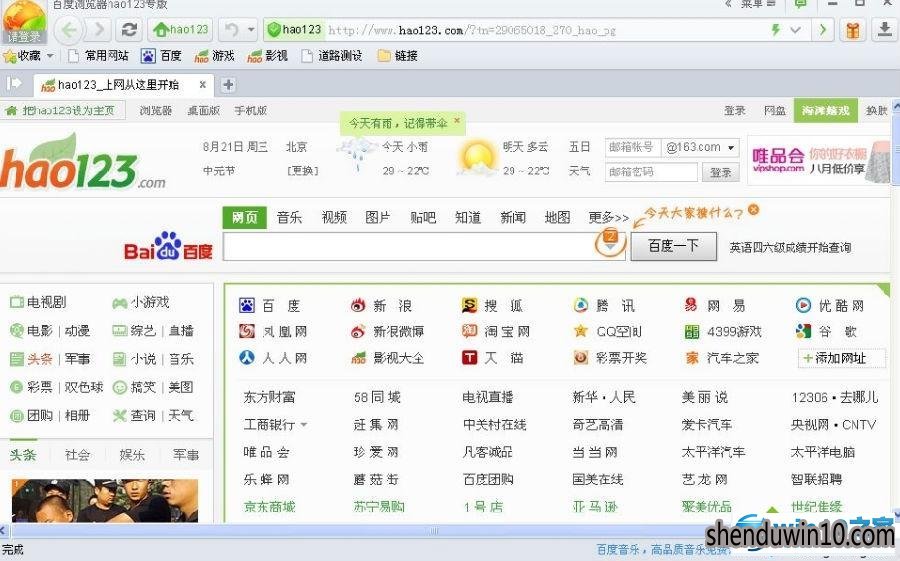
Task: Click the 小游戏 gamepad icon
Action: 119,303
